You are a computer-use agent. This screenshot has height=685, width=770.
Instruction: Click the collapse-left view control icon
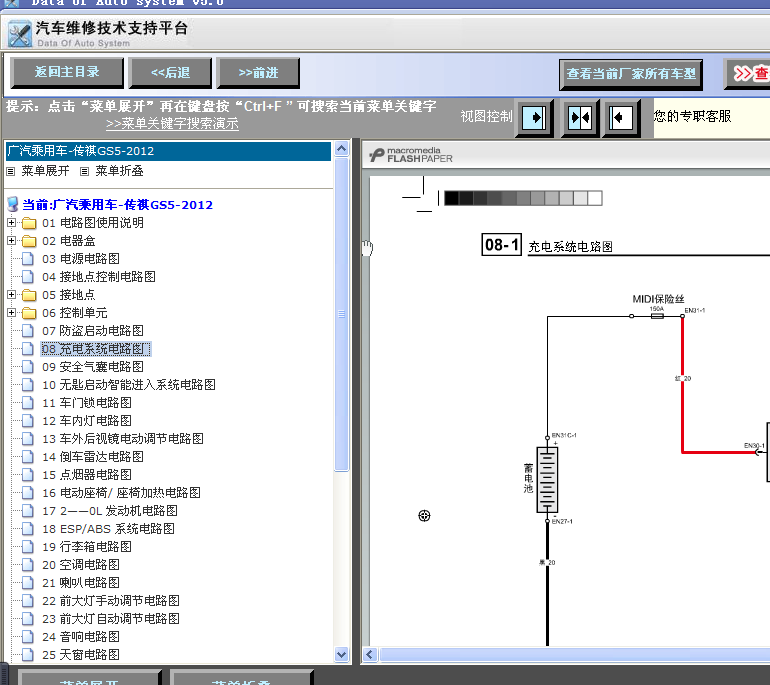[x=621, y=118]
